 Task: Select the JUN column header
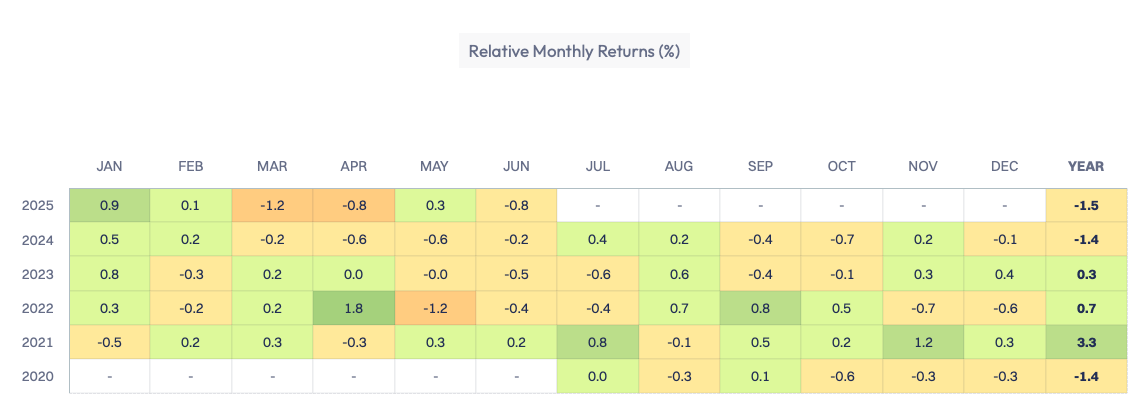[x=516, y=166]
